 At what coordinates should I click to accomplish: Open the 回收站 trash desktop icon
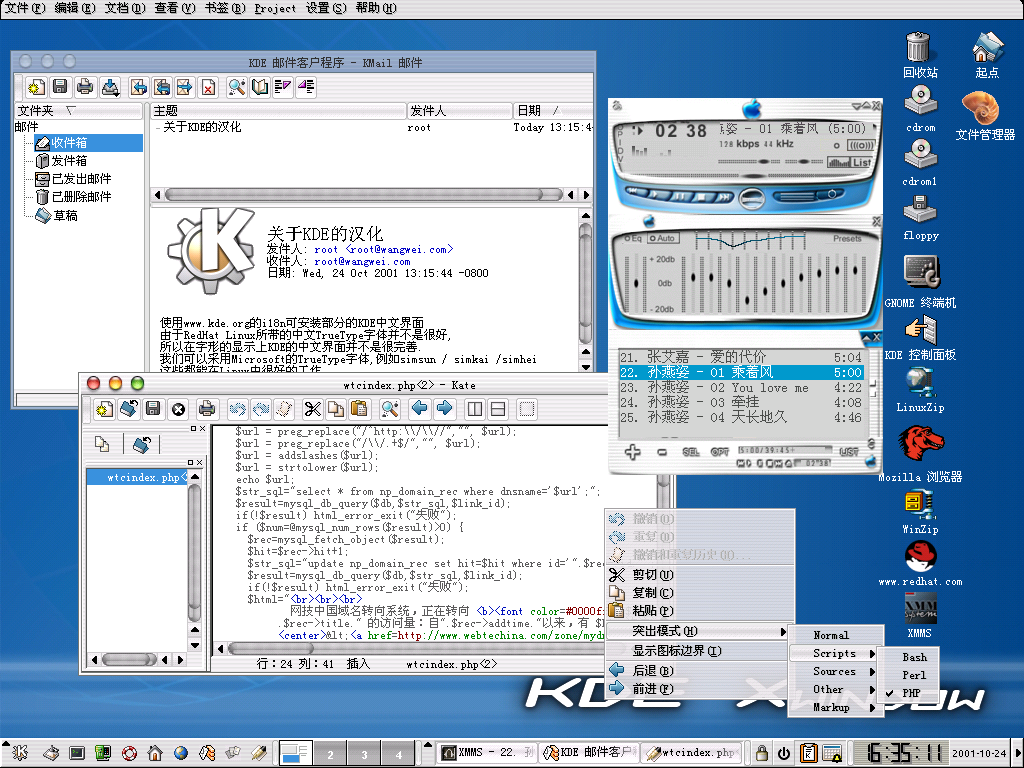tap(920, 55)
